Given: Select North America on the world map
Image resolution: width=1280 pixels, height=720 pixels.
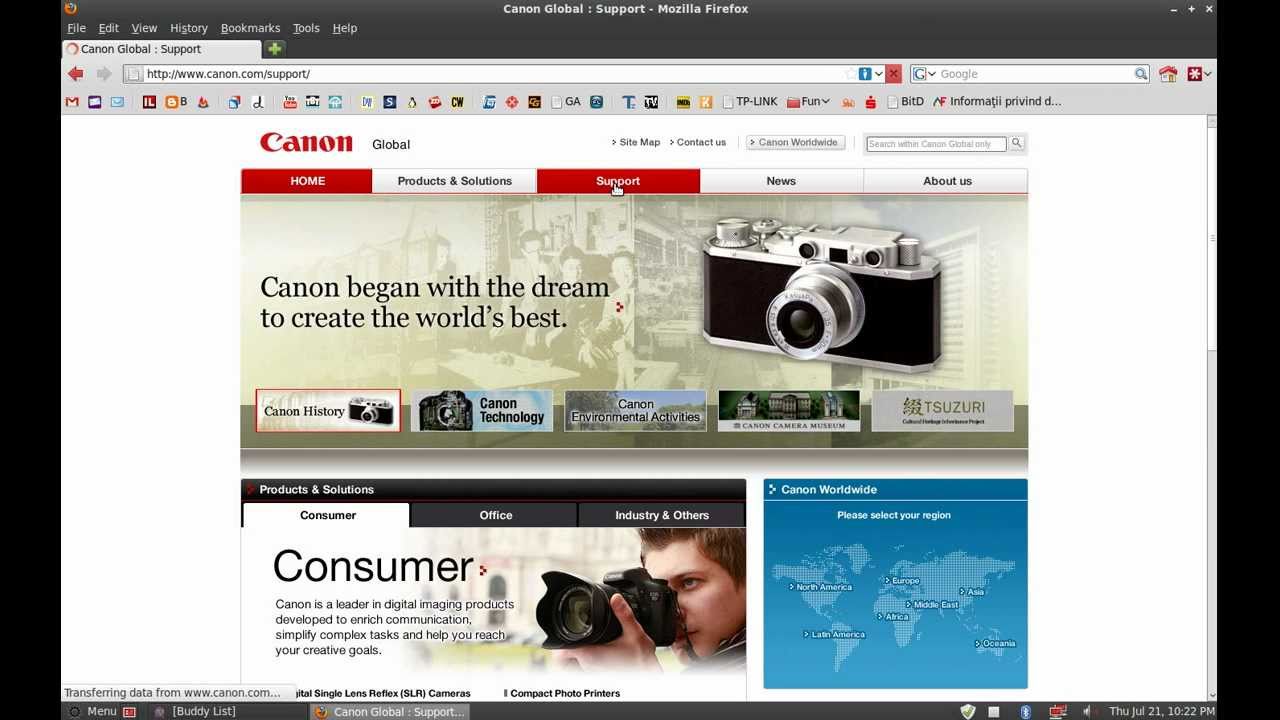Looking at the screenshot, I should click(x=821, y=587).
